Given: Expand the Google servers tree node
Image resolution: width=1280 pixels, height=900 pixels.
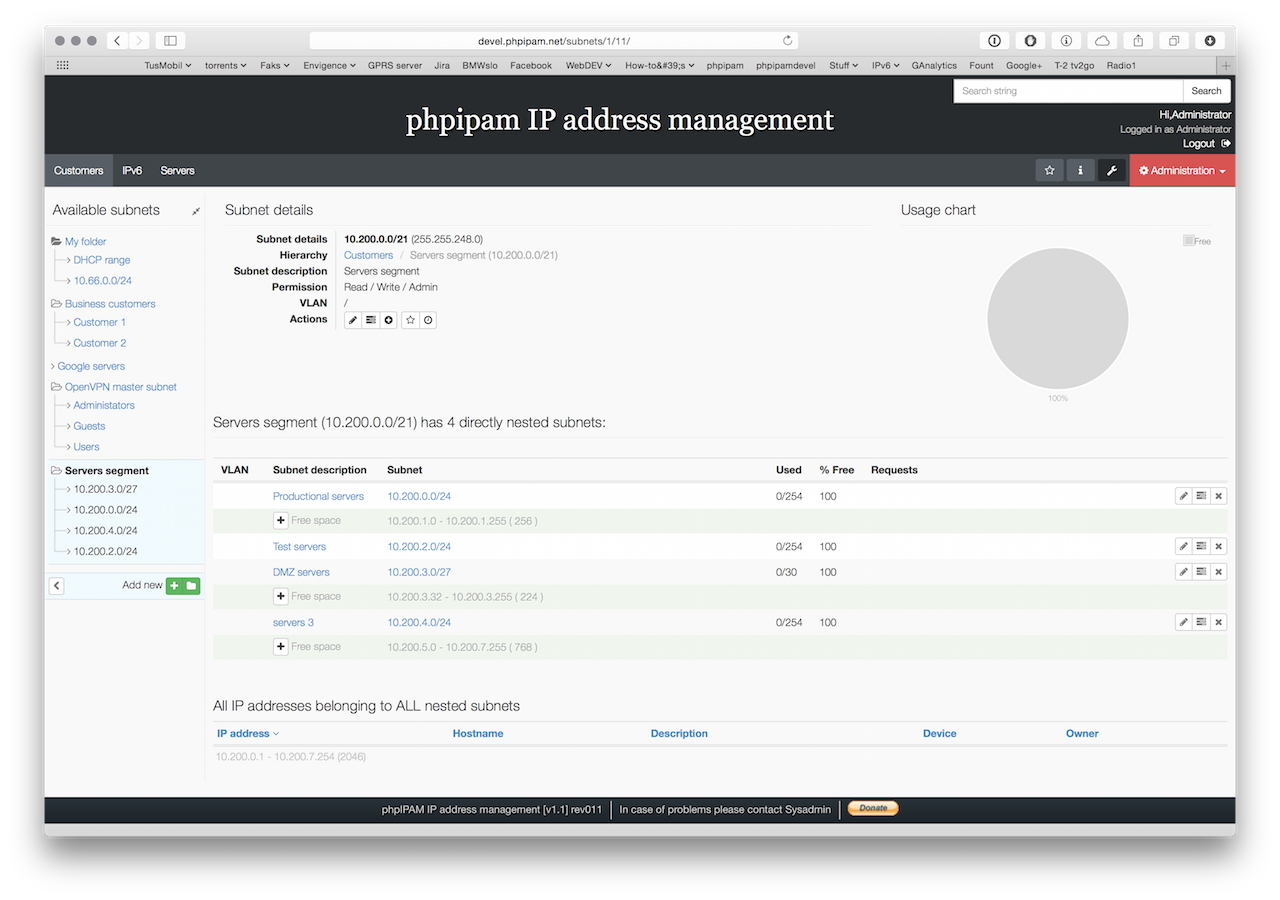Looking at the screenshot, I should tap(53, 367).
